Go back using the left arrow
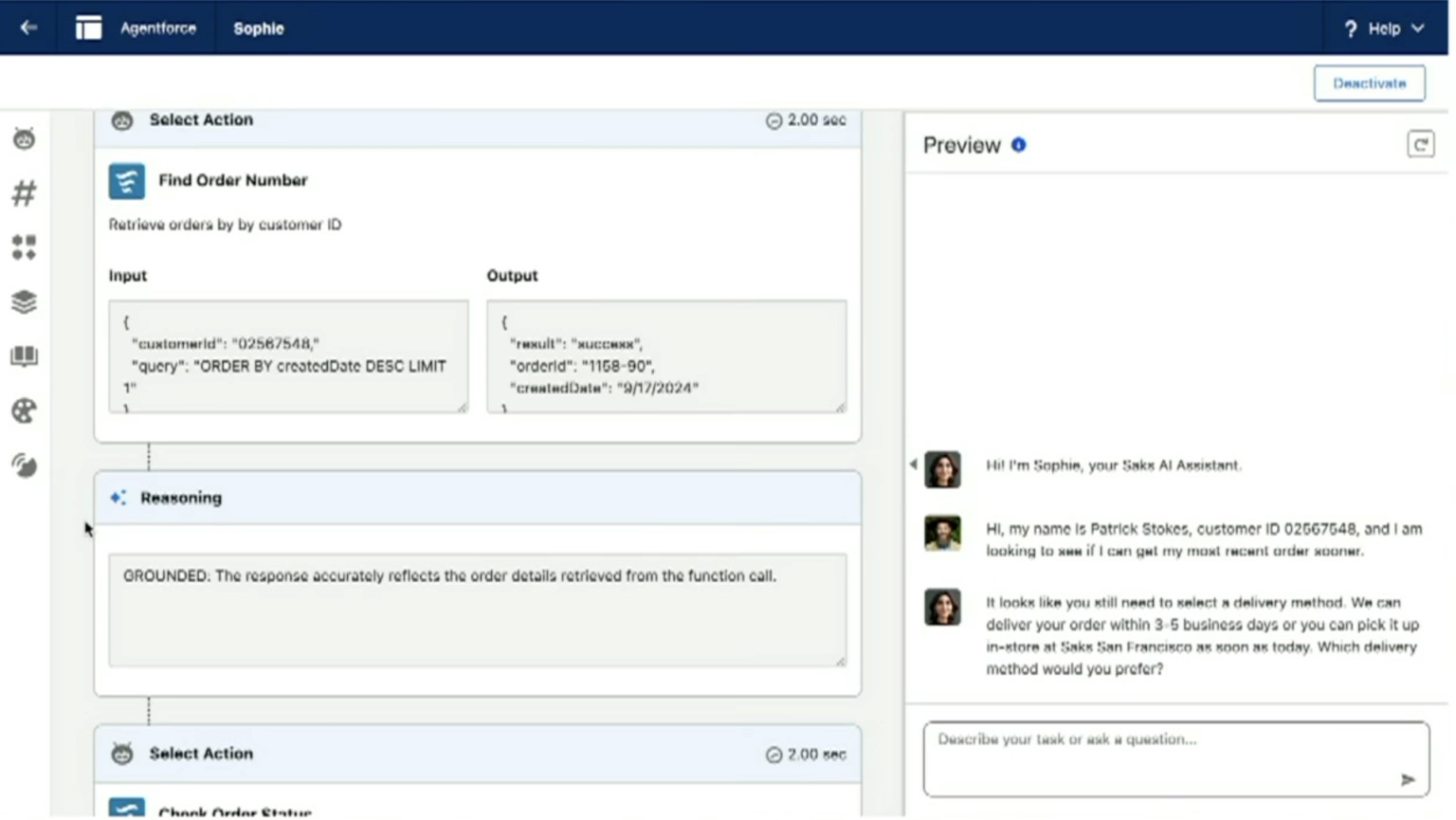 pos(28,27)
